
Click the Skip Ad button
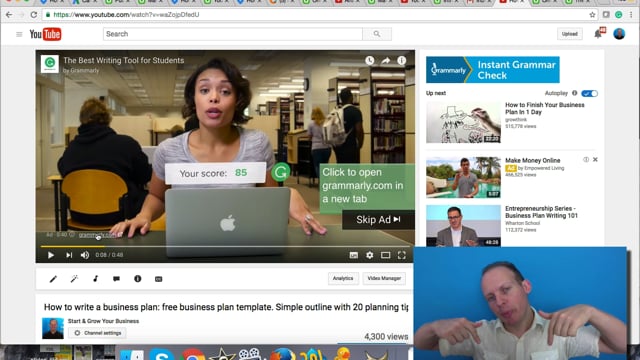[x=378, y=220]
